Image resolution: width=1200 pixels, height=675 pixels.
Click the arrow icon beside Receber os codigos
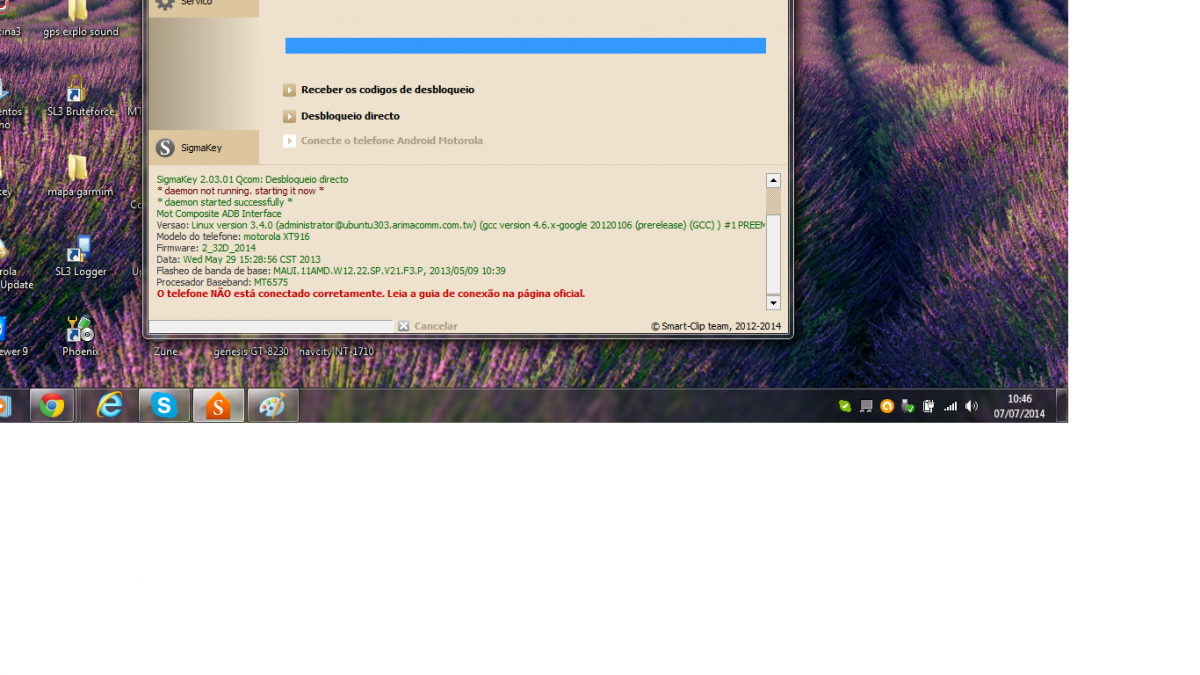[289, 90]
